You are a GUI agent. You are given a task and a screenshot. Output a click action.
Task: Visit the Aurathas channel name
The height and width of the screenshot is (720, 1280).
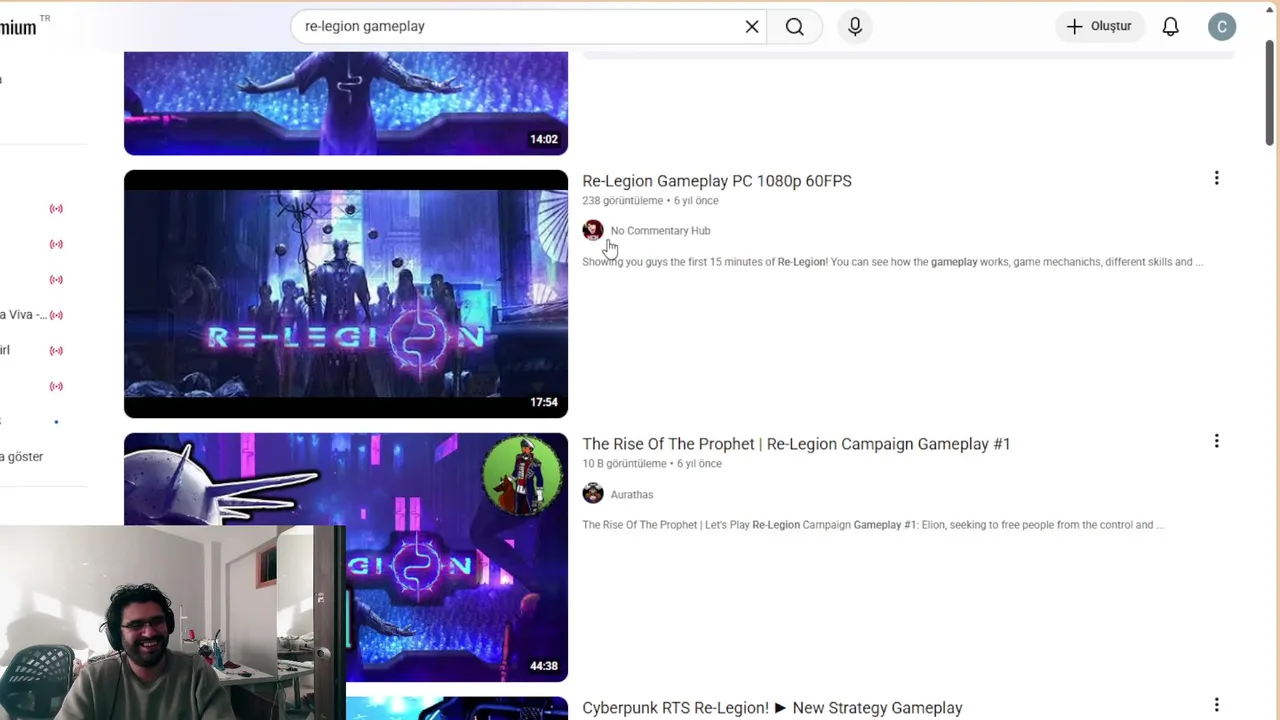click(x=632, y=495)
